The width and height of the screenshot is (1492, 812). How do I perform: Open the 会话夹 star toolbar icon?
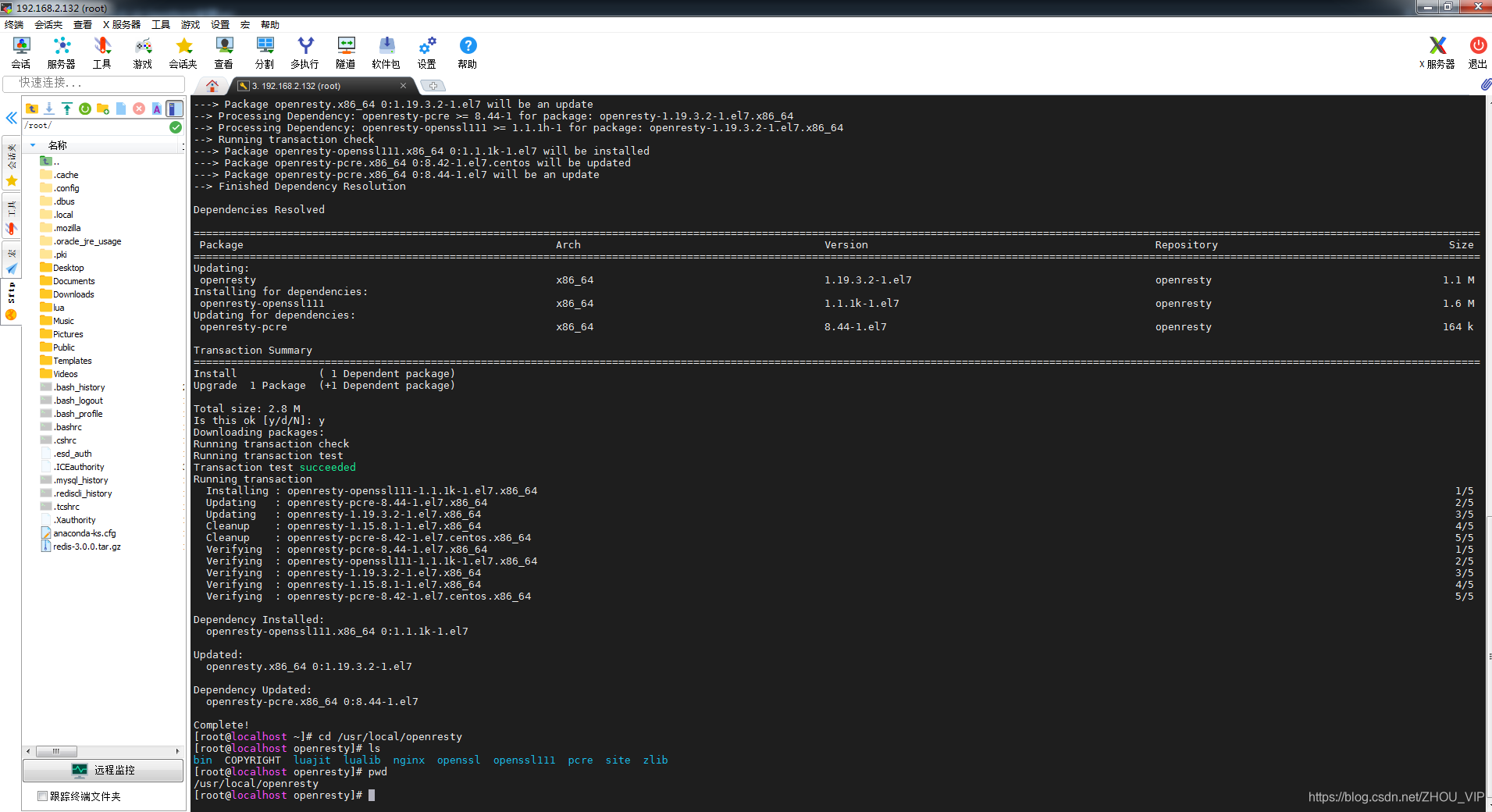pyautogui.click(x=183, y=53)
